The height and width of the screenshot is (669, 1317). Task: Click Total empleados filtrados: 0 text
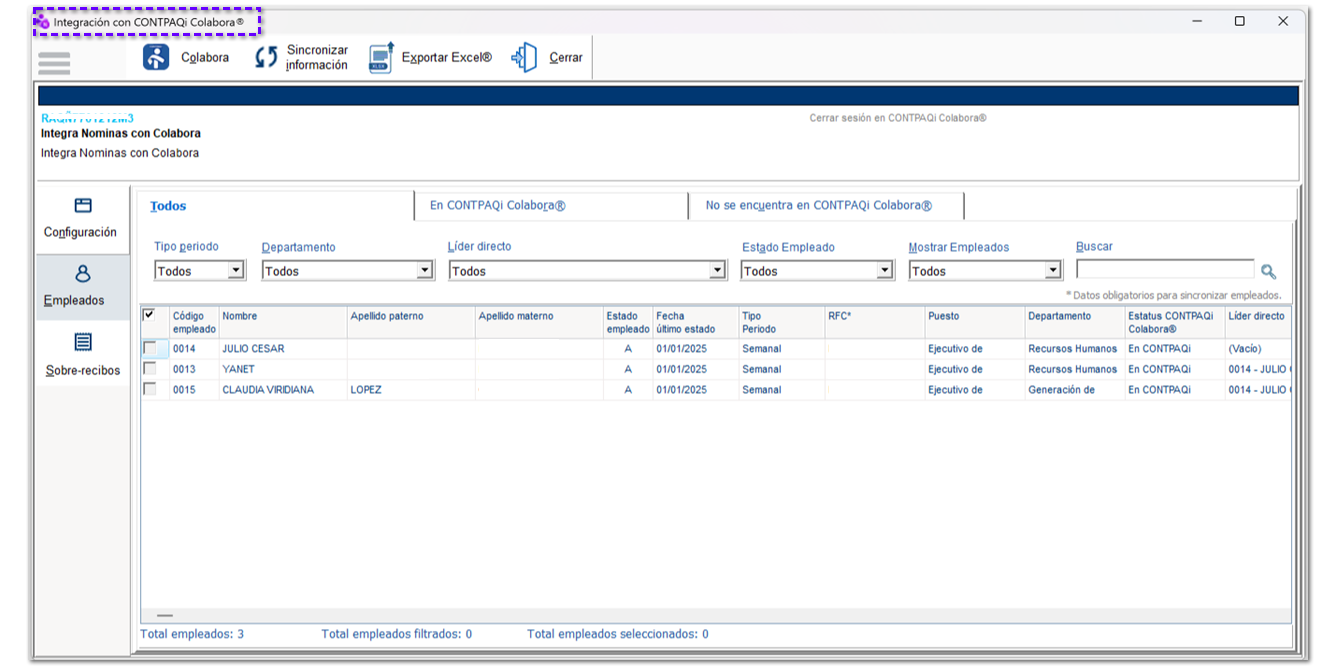tap(397, 634)
